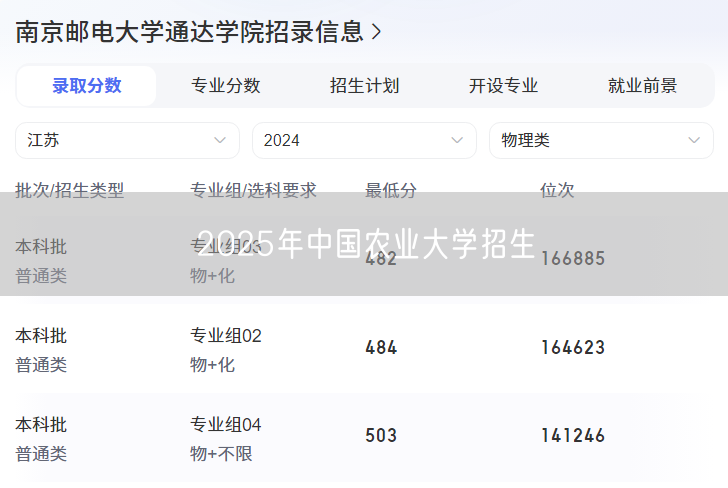Open the 2024 year dropdown
The image size is (728, 488).
click(x=364, y=140)
